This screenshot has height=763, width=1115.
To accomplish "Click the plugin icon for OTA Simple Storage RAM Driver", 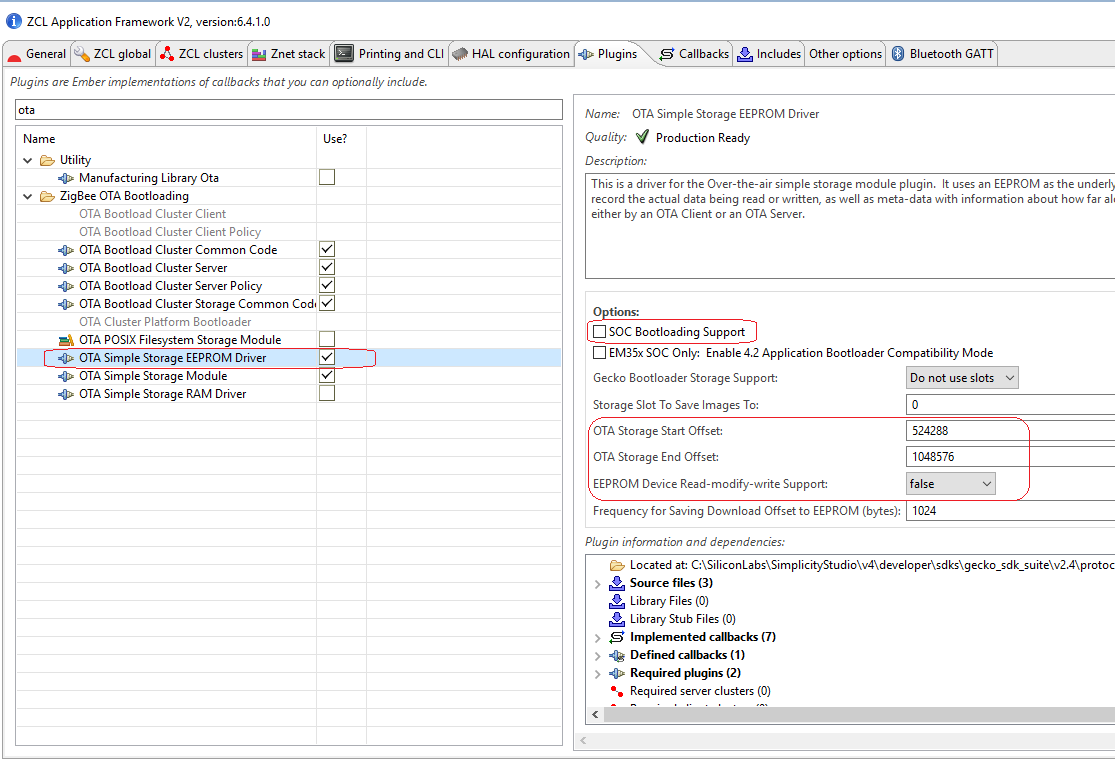I will pos(65,394).
